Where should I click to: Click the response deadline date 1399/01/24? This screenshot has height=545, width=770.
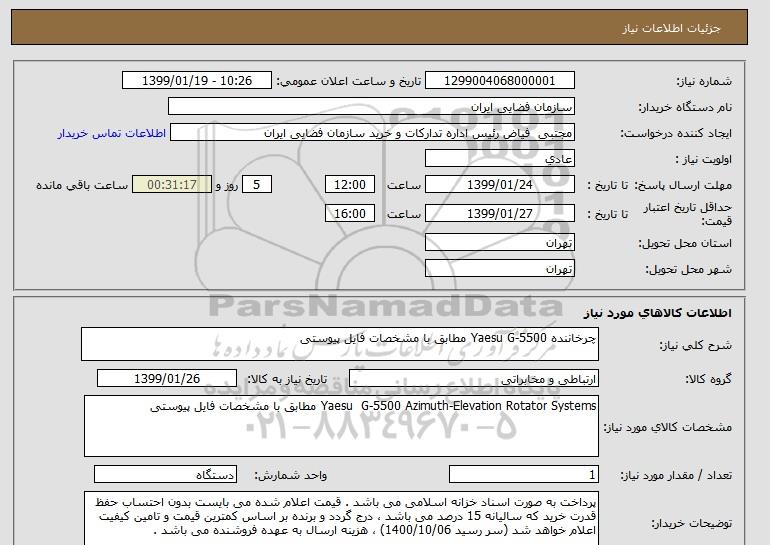(x=499, y=185)
